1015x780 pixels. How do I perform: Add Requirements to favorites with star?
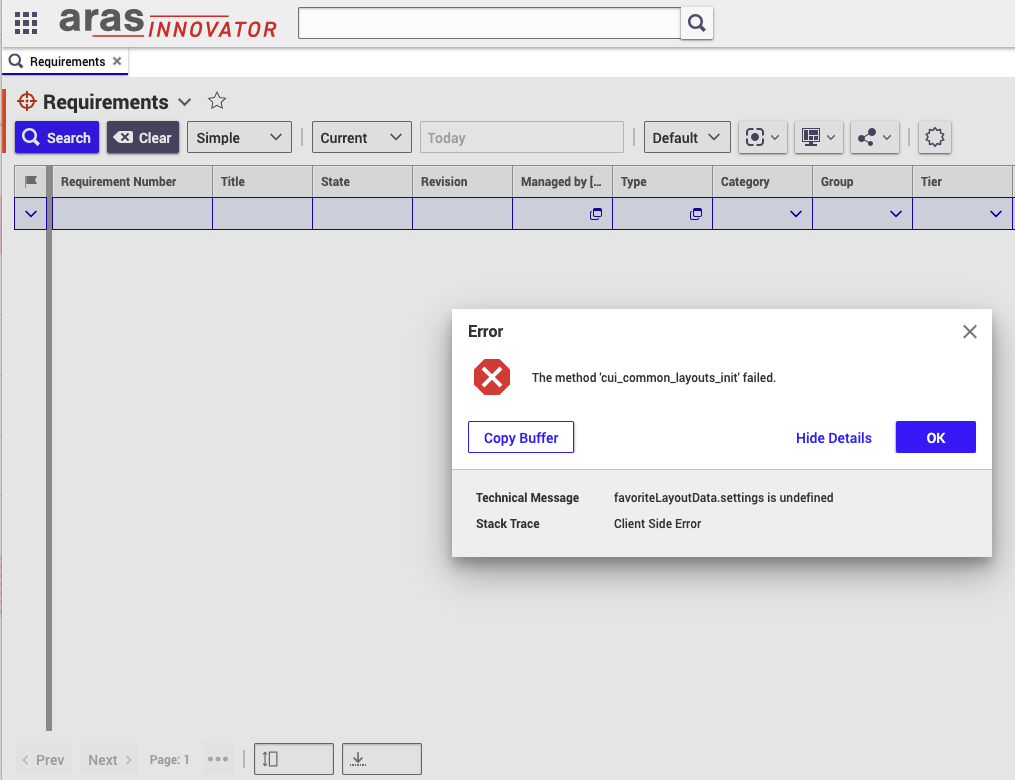coord(217,101)
